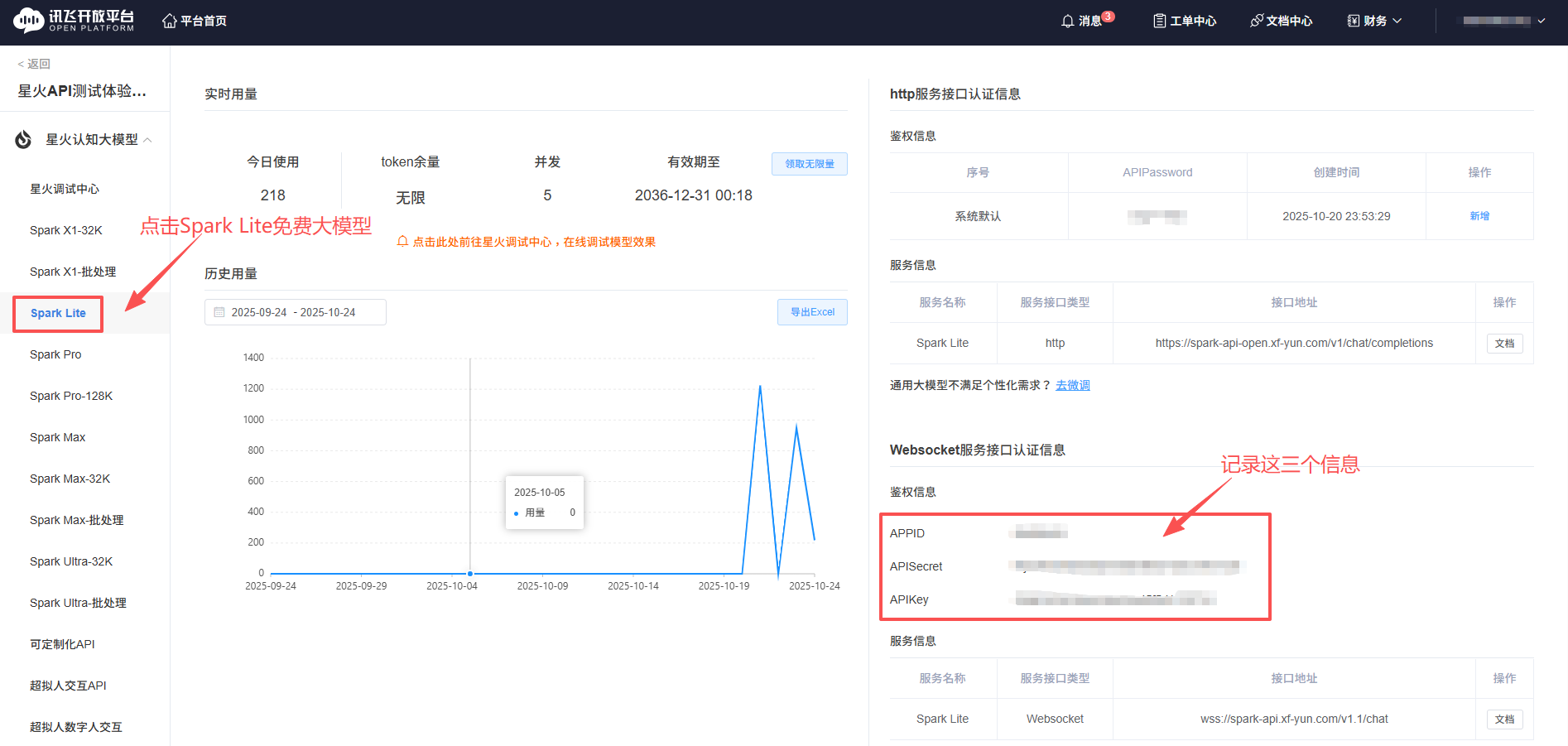
Task: Click the 领取无限量 button
Action: pyautogui.click(x=810, y=164)
